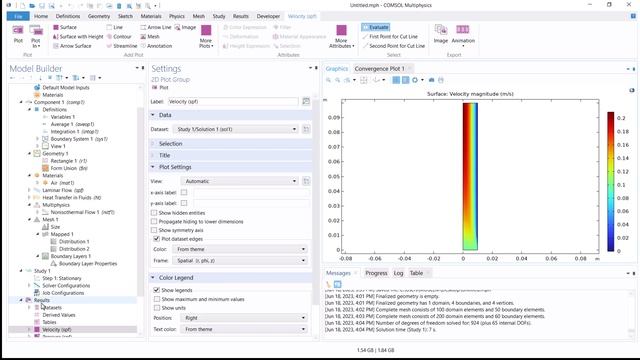Screen dimensions: 640x360
Task: Open the Plot In dropdown icon
Action: tap(36, 36)
